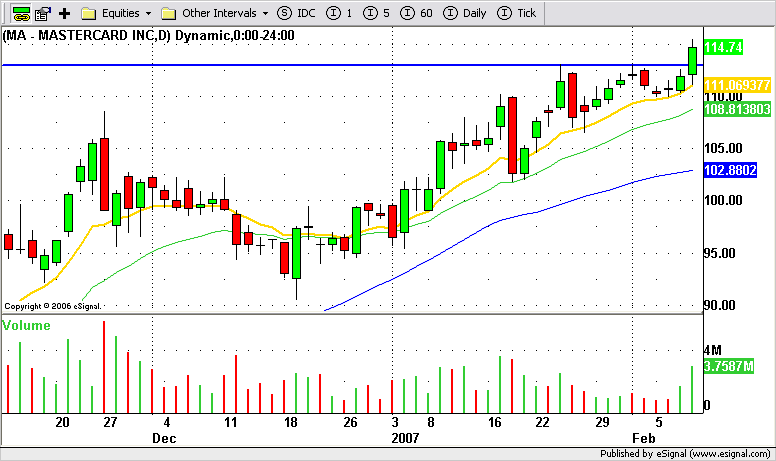Click the green chart link icon
This screenshot has width=776, height=461.
point(21,13)
